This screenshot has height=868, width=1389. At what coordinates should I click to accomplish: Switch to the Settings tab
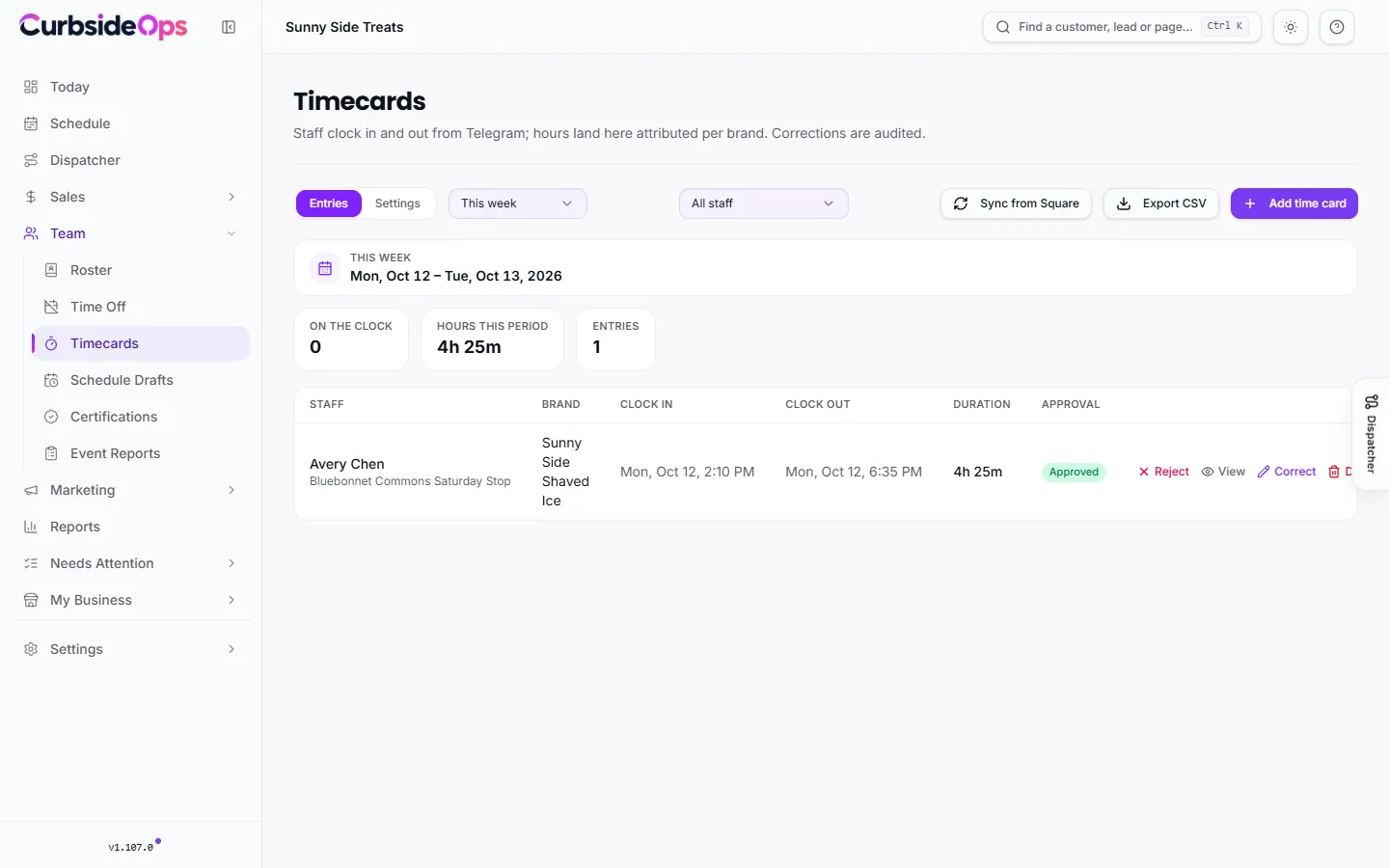(x=397, y=203)
